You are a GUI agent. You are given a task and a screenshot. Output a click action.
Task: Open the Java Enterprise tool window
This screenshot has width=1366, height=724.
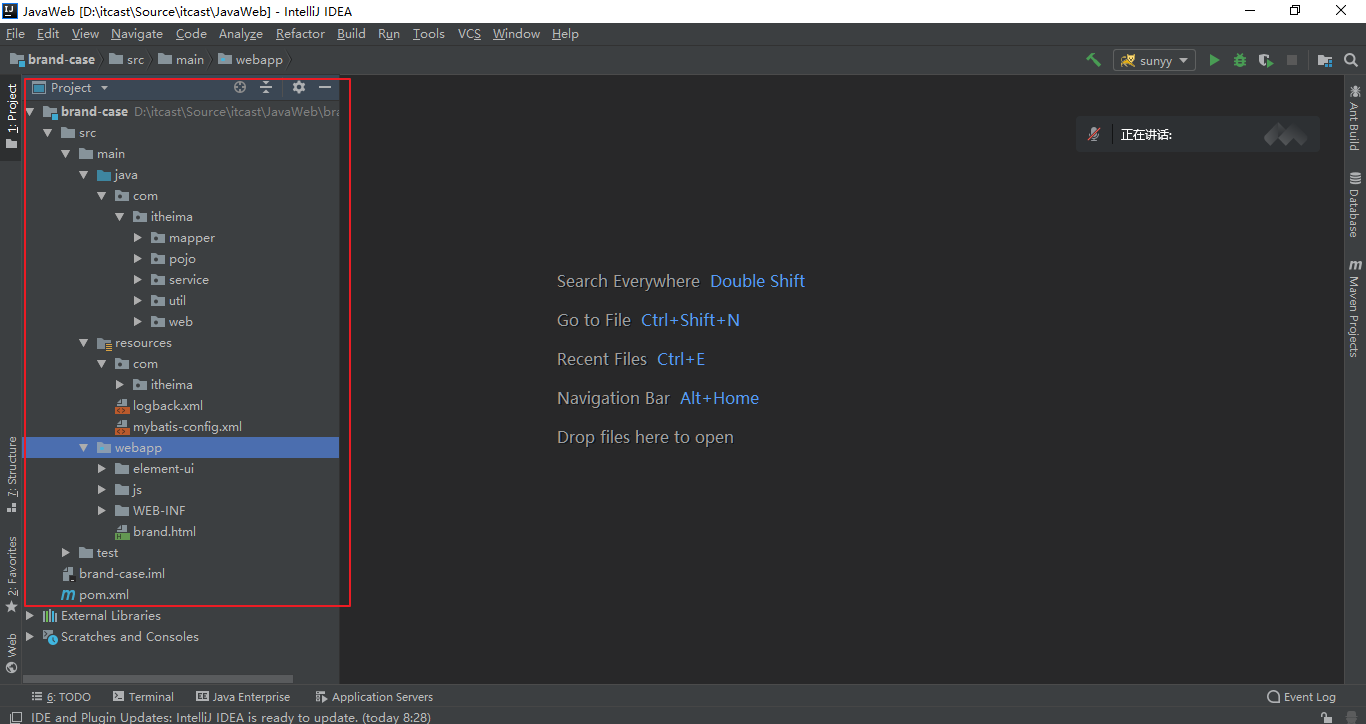(243, 697)
